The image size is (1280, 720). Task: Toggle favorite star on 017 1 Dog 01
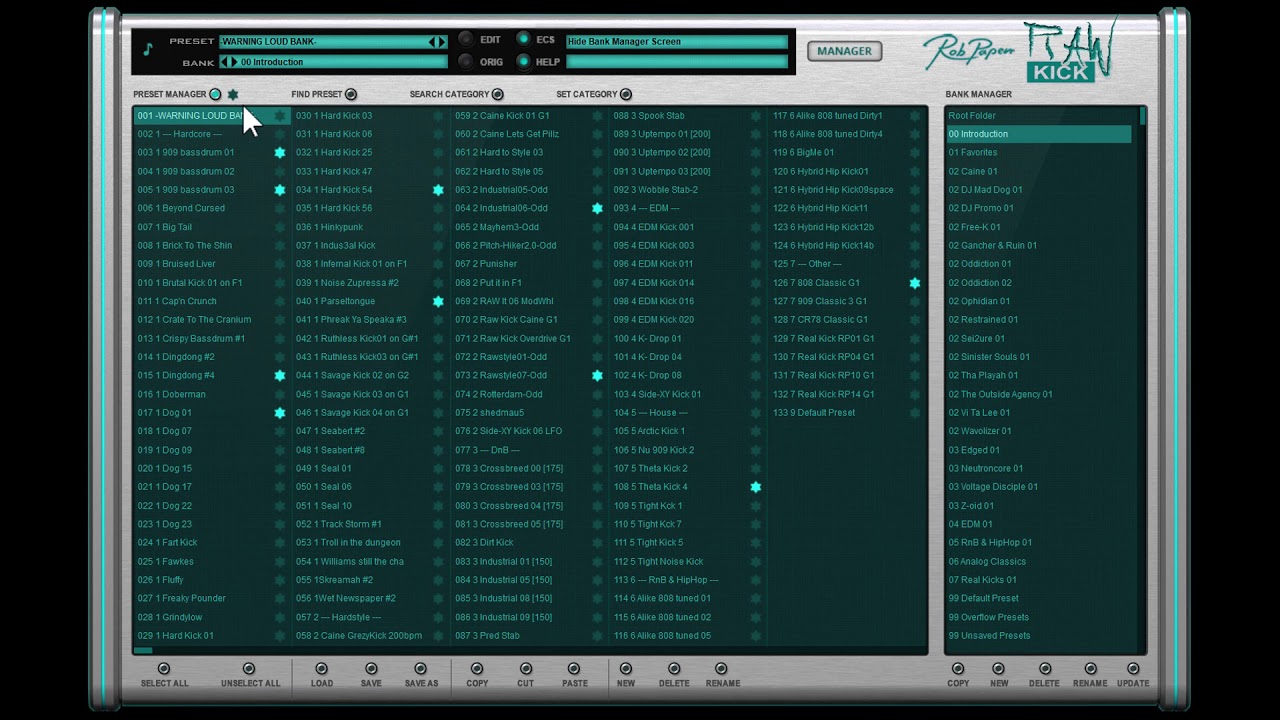[x=280, y=413]
